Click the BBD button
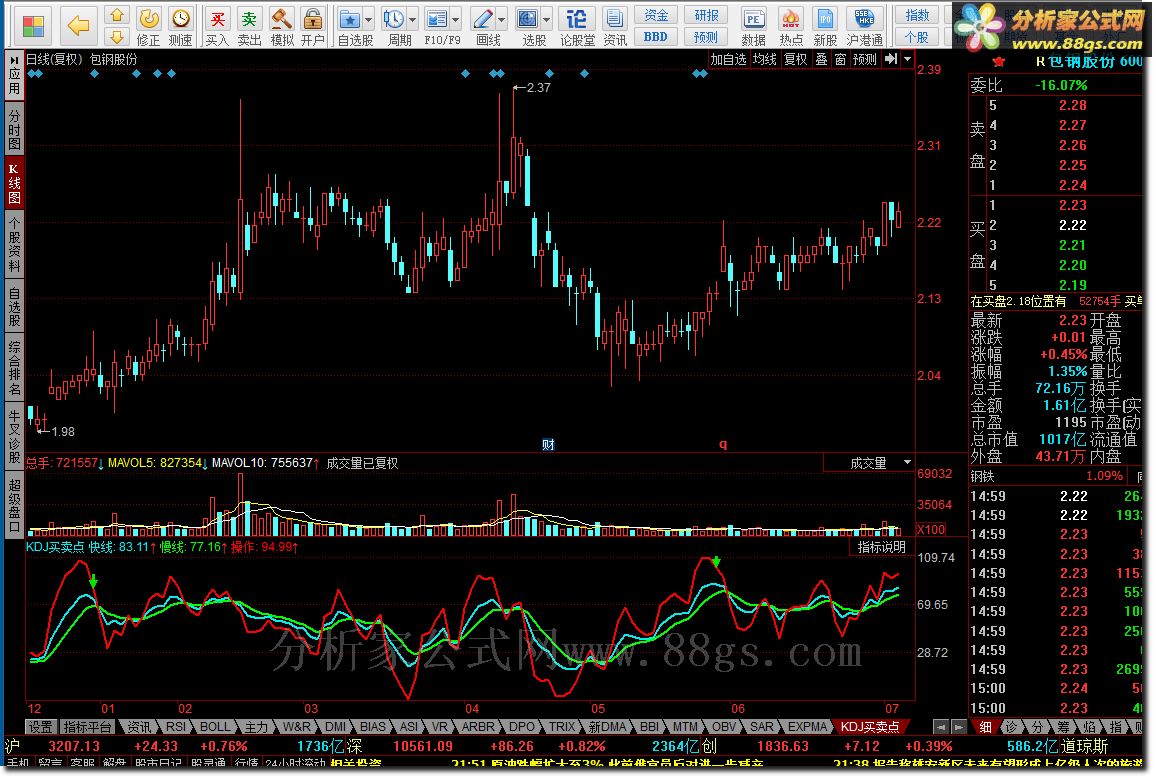The height and width of the screenshot is (777, 1154). [x=656, y=36]
